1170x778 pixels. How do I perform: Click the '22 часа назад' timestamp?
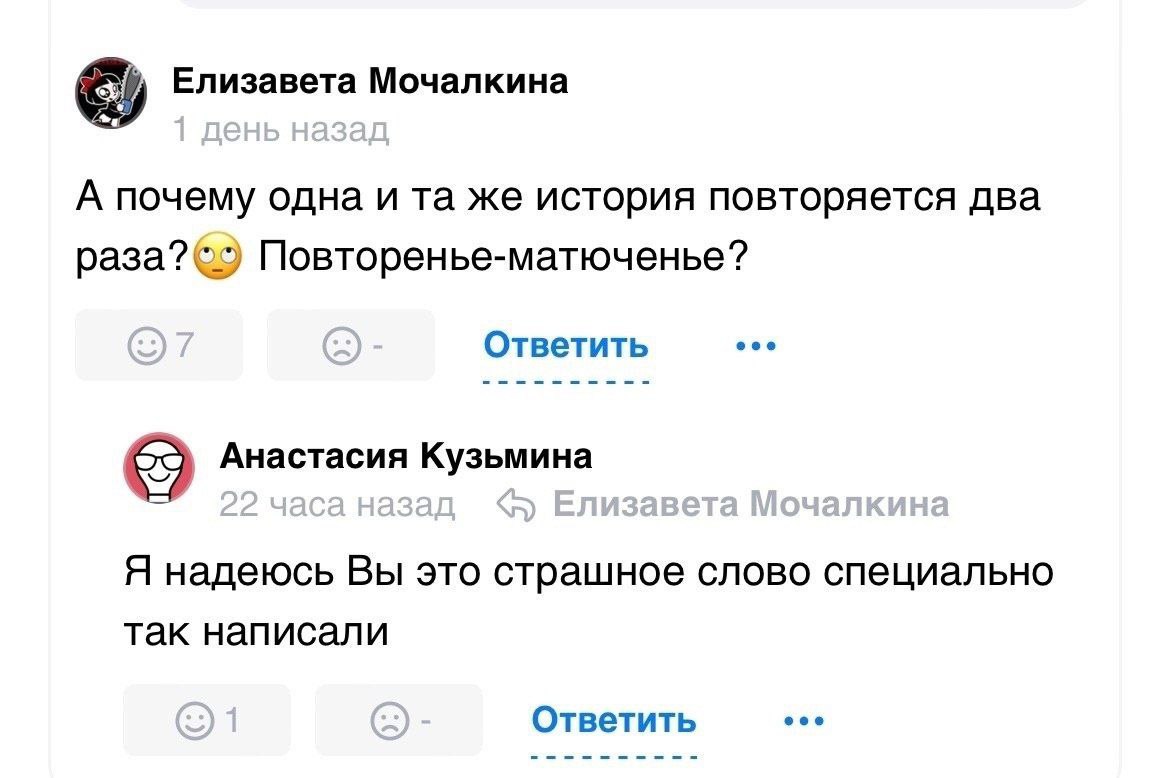point(337,505)
